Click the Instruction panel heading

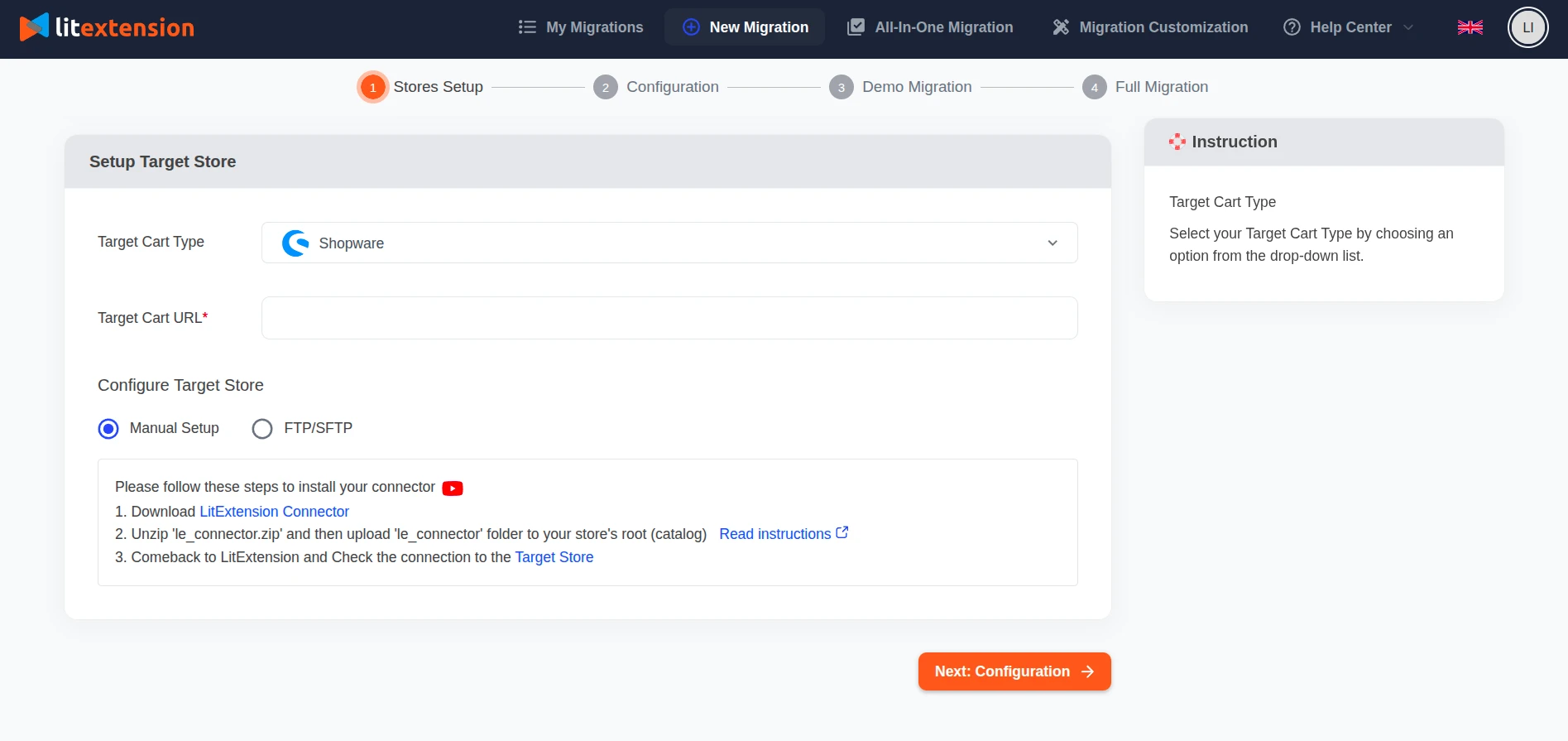click(x=1235, y=142)
